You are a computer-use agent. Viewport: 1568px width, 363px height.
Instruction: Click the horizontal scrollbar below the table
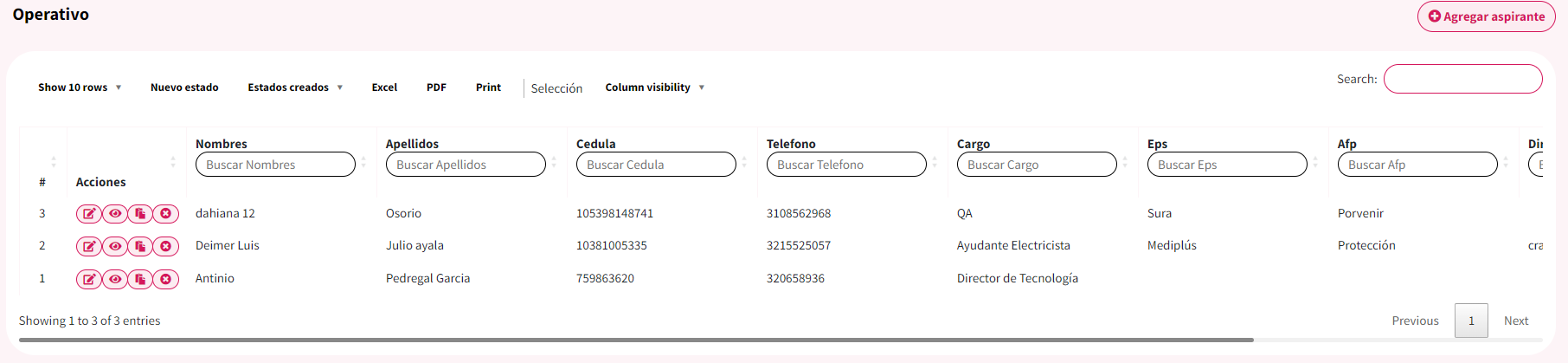pyautogui.click(x=636, y=340)
